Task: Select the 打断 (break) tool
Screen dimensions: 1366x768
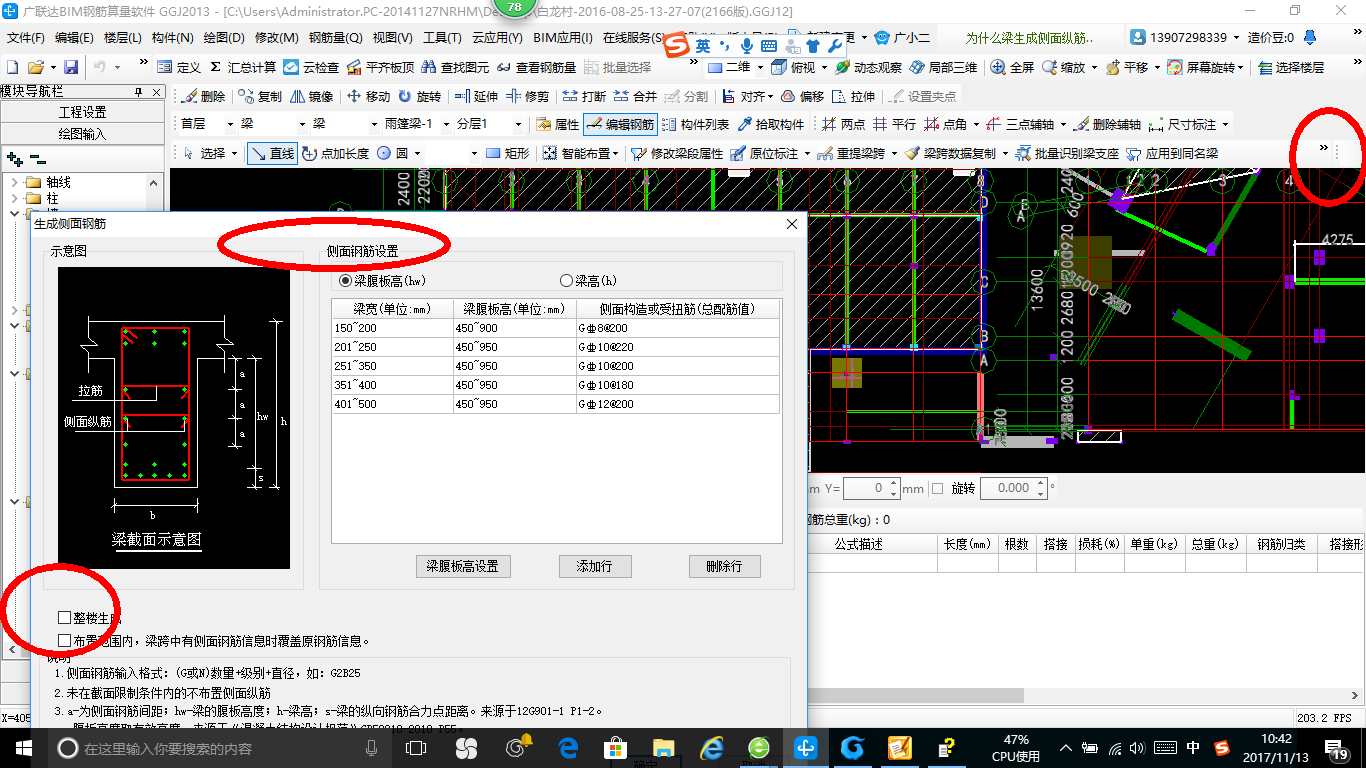Action: point(584,97)
